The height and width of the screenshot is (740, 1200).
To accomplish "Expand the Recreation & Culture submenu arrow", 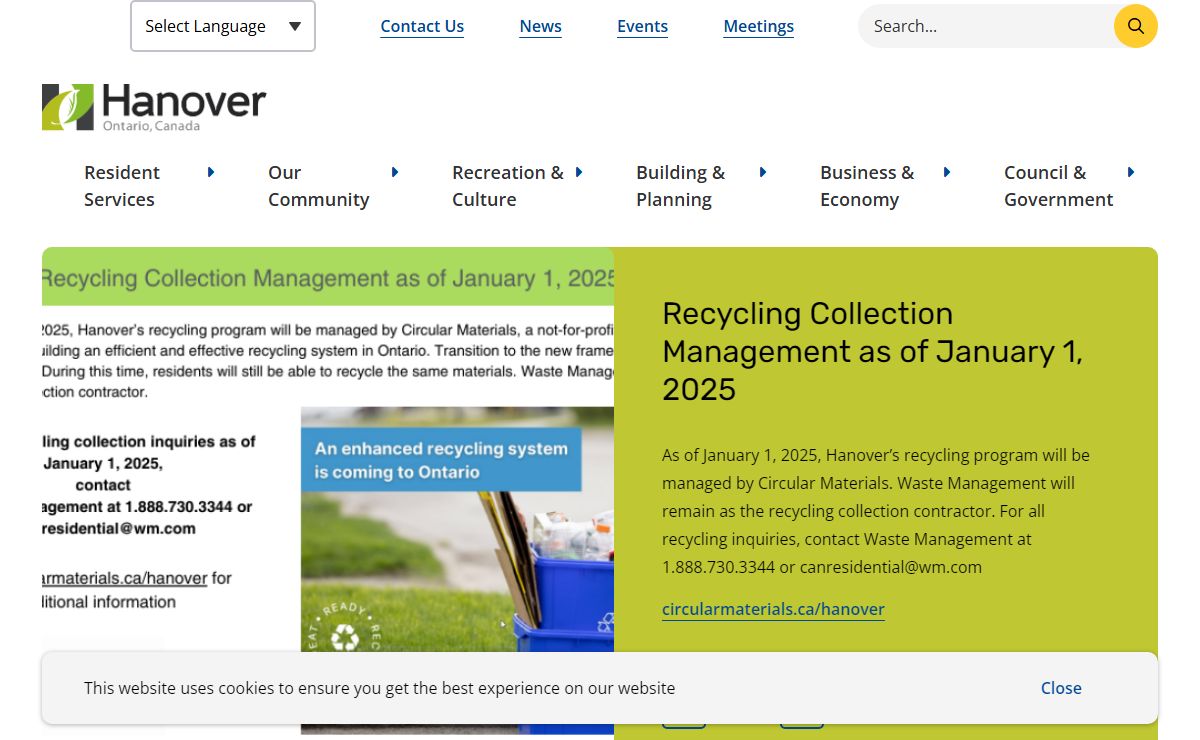I will [x=579, y=172].
